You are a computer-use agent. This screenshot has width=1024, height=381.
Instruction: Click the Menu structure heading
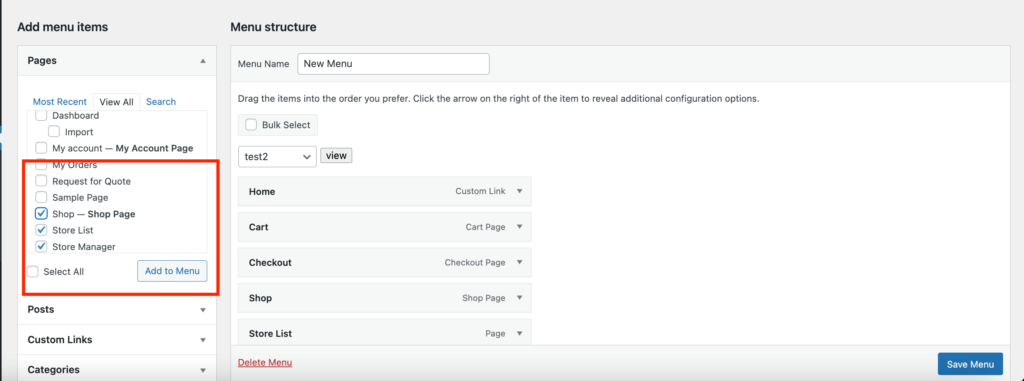click(x=274, y=27)
